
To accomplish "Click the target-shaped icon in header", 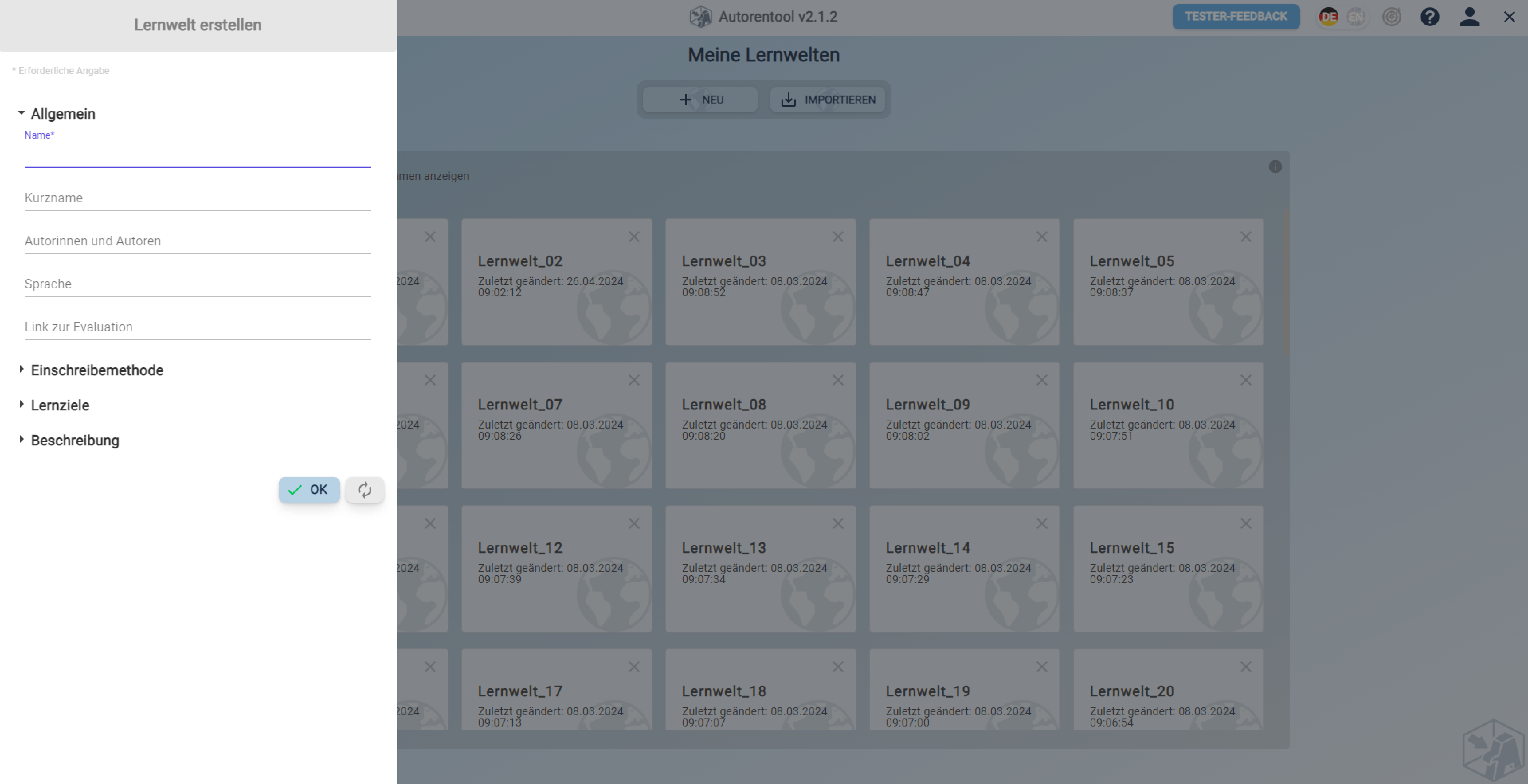I will 1392,17.
